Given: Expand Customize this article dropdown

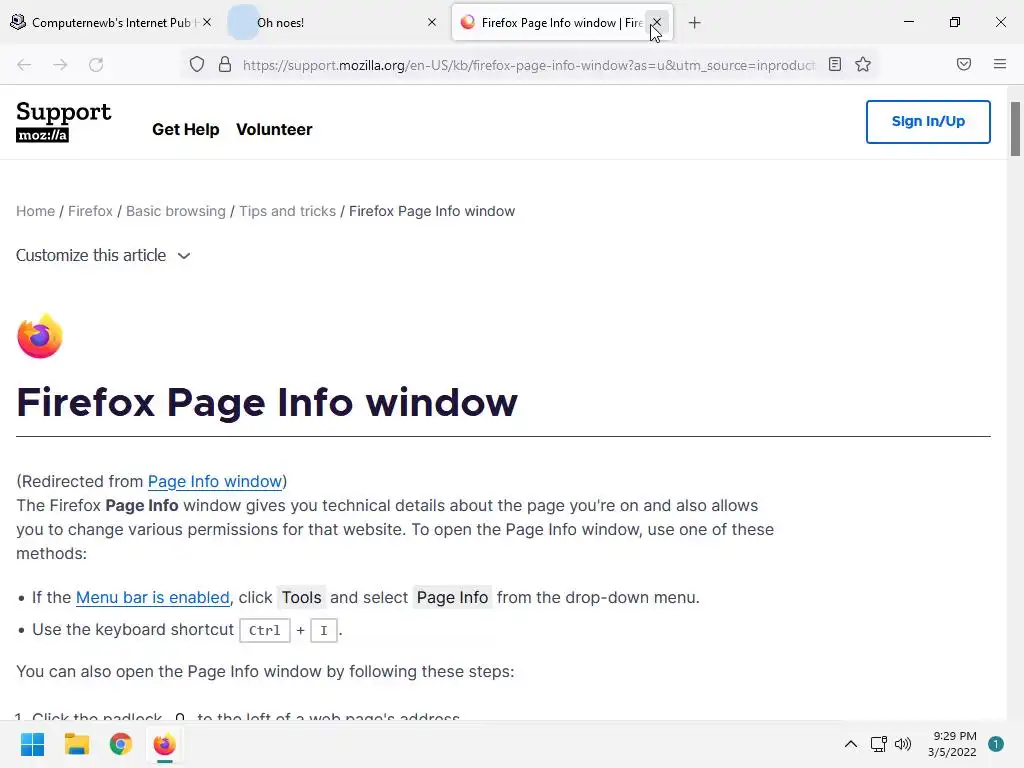Looking at the screenshot, I should [x=103, y=255].
